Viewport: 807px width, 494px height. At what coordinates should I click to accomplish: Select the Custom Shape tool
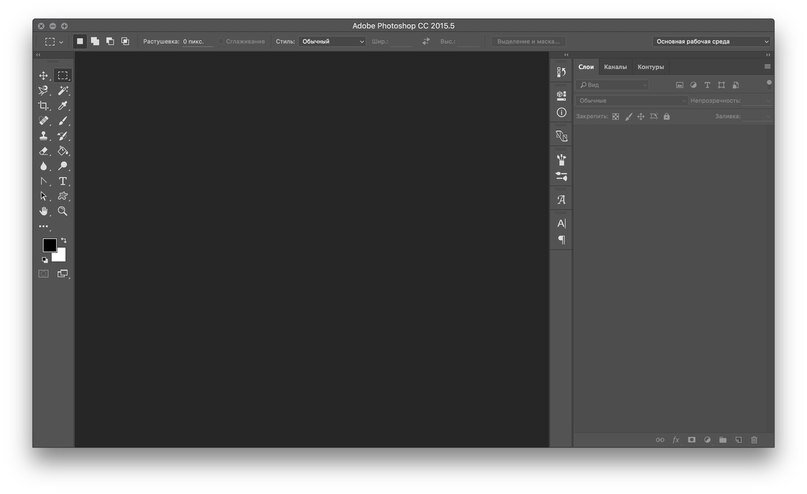point(63,196)
